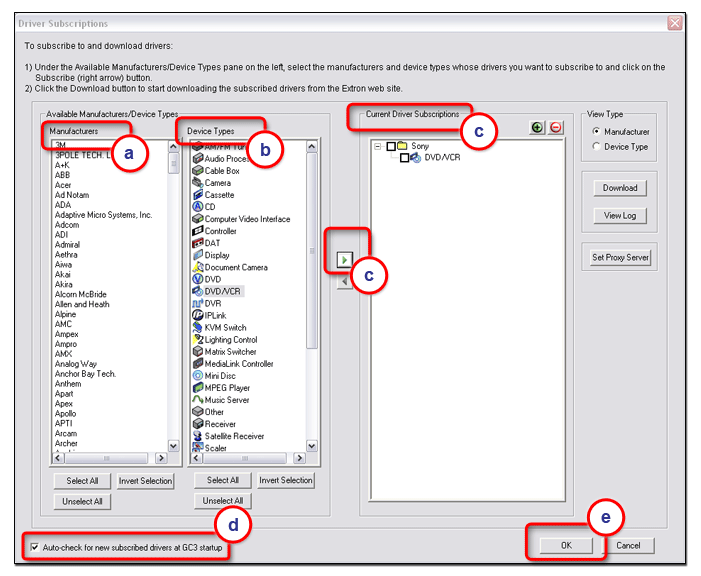Click the red minus collapse-all icon
The width and height of the screenshot is (701, 576).
click(x=555, y=128)
